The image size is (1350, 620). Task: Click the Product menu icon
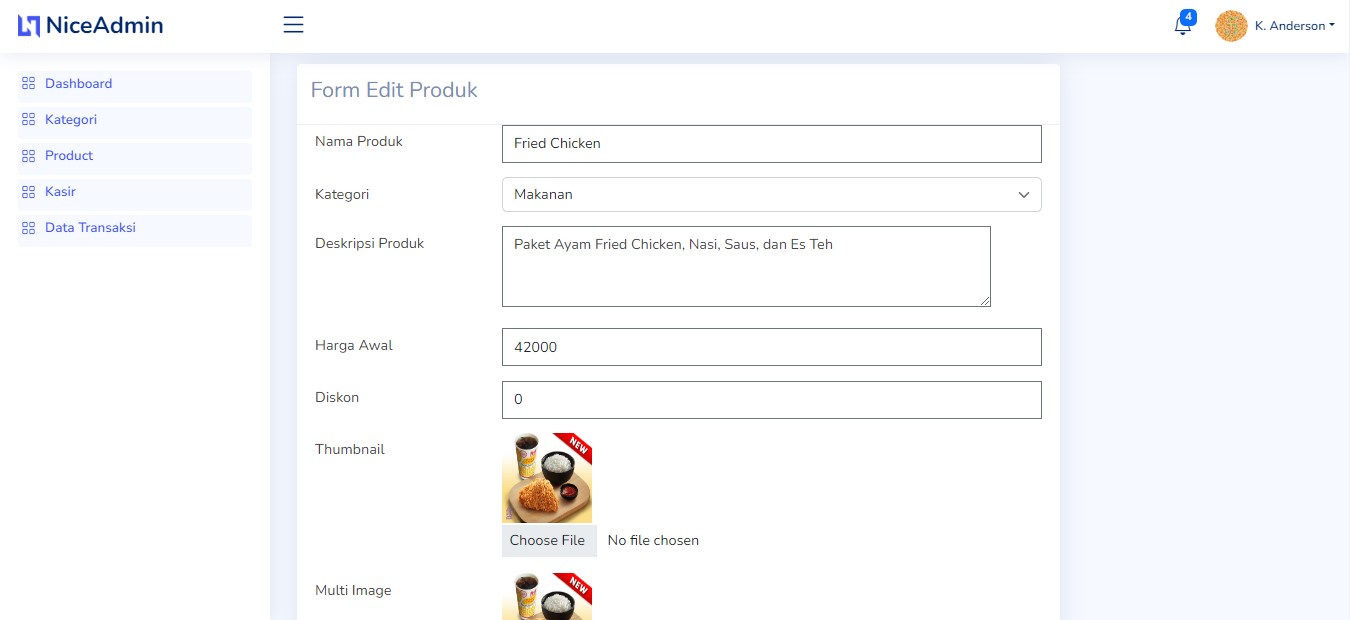(29, 156)
